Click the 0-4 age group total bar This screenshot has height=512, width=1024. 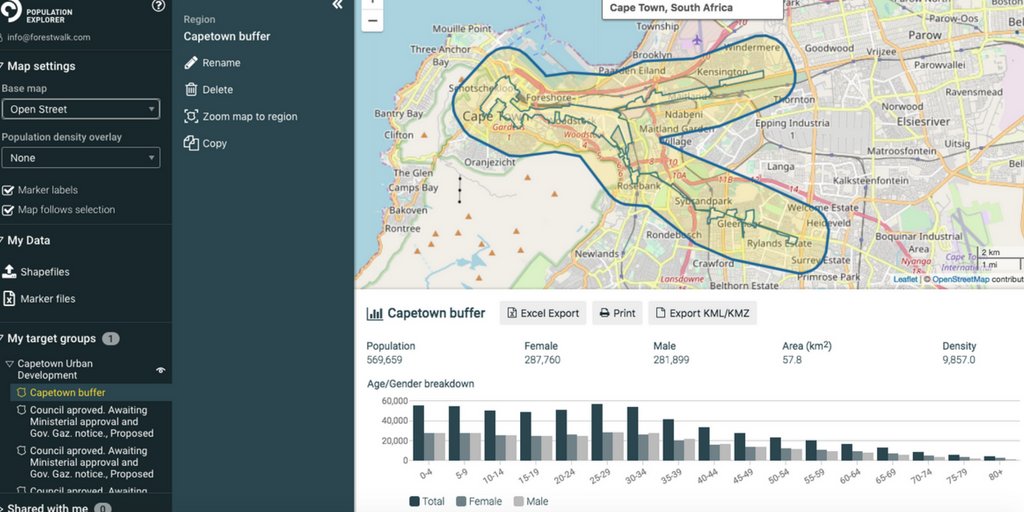click(419, 432)
